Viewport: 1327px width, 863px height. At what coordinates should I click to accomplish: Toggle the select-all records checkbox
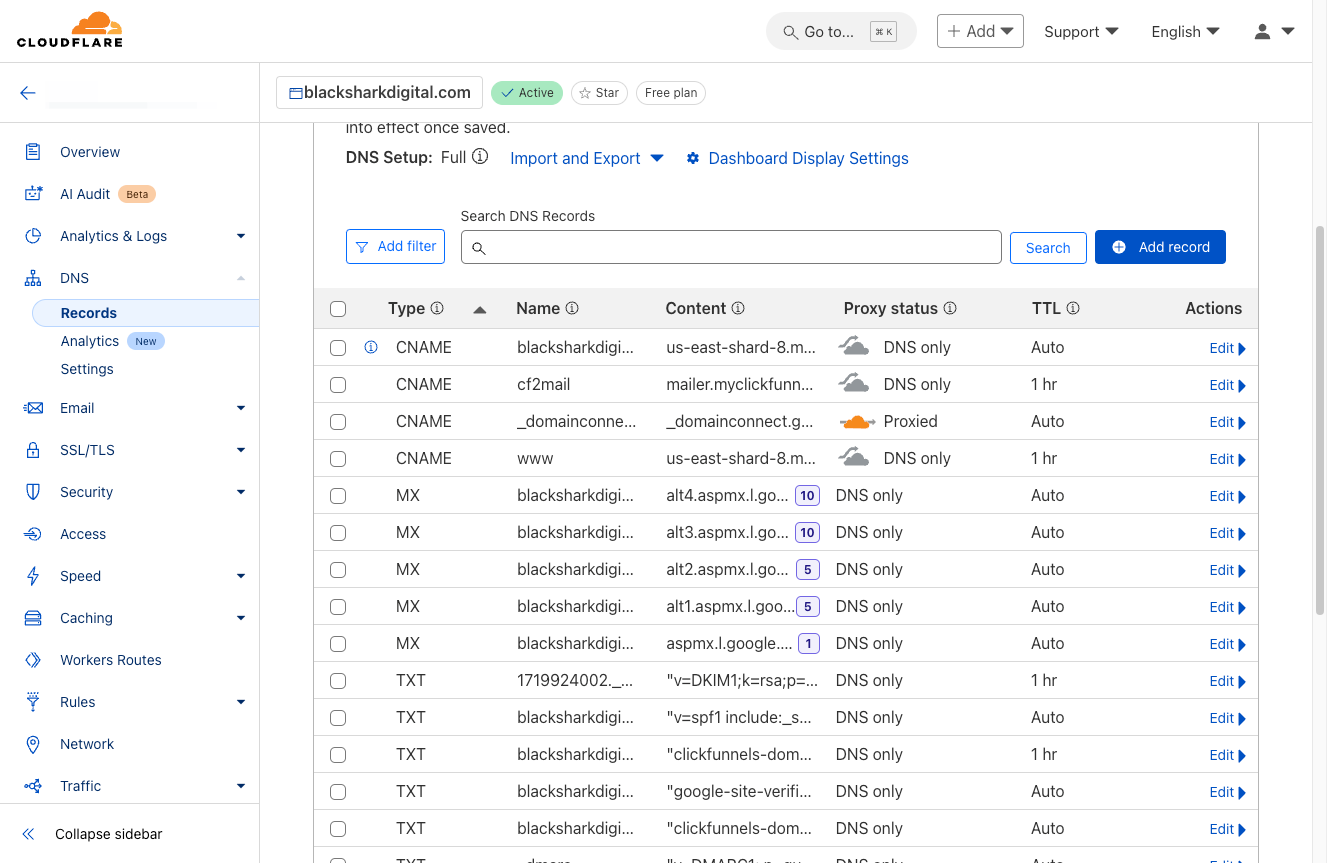pyautogui.click(x=338, y=309)
